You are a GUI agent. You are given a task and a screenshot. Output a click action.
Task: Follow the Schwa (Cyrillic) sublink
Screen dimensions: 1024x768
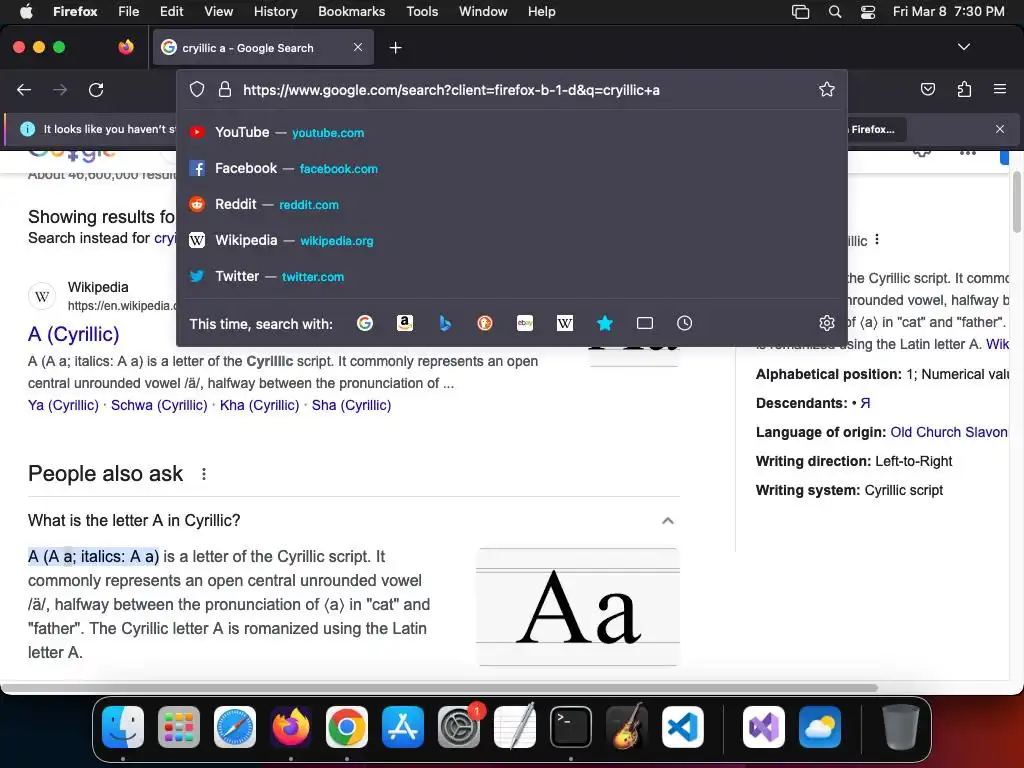tap(159, 405)
